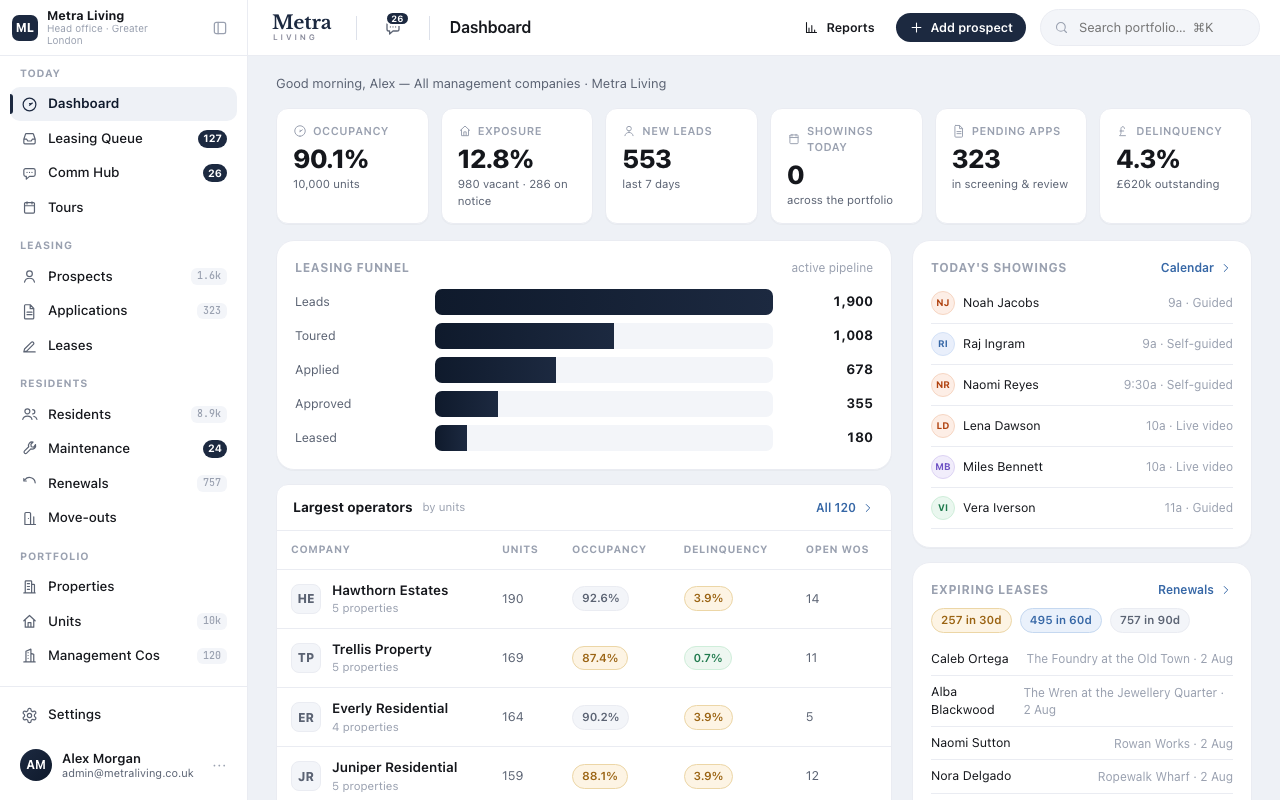
Task: Open the Settings gear icon
Action: pos(30,715)
